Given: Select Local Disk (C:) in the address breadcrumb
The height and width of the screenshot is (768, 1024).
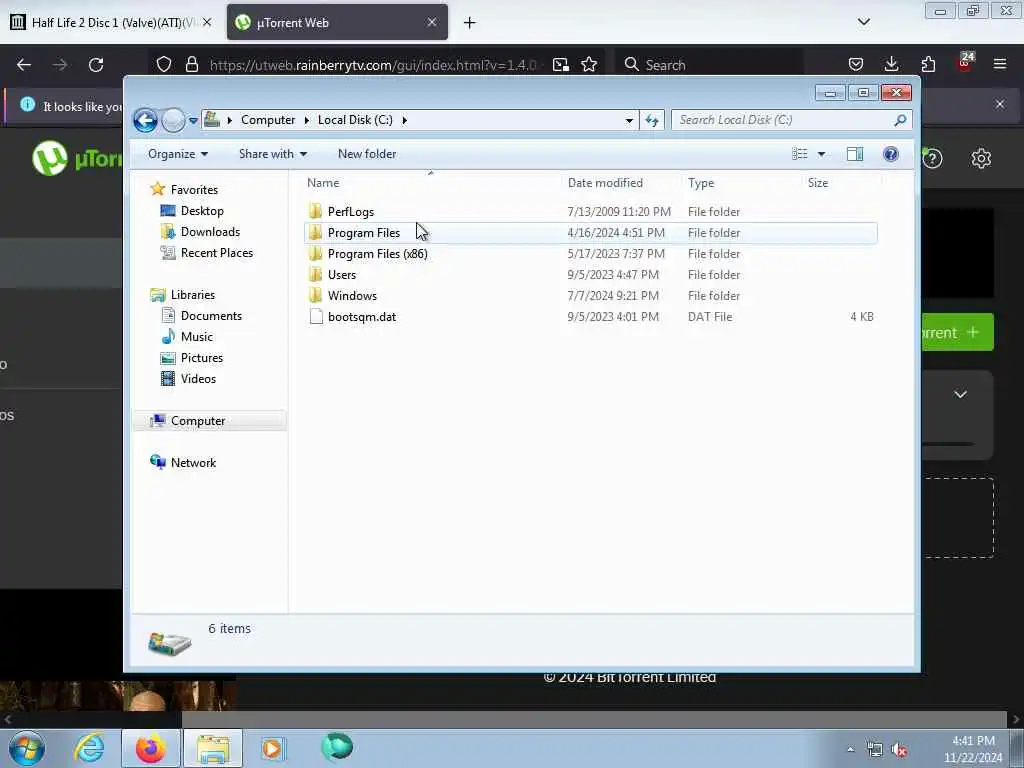Looking at the screenshot, I should coord(355,120).
